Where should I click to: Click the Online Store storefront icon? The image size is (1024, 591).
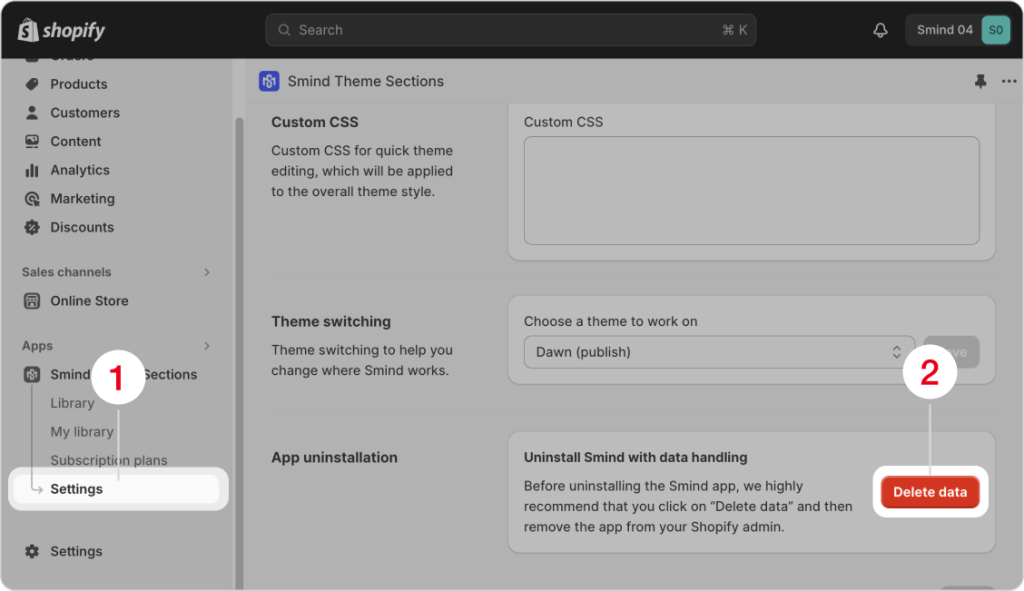(x=31, y=301)
